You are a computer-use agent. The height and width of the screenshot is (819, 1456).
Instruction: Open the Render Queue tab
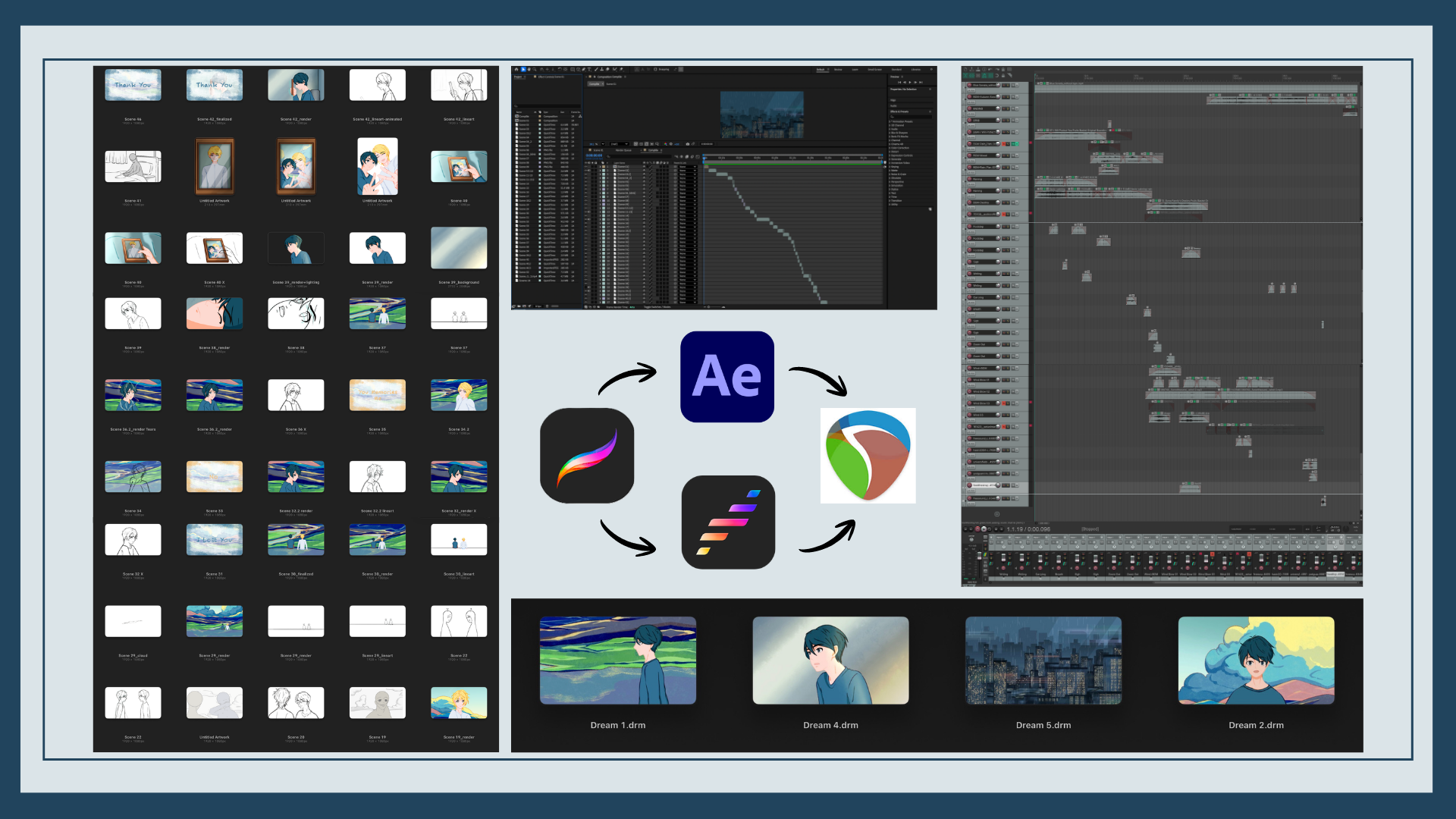pyautogui.click(x=623, y=150)
